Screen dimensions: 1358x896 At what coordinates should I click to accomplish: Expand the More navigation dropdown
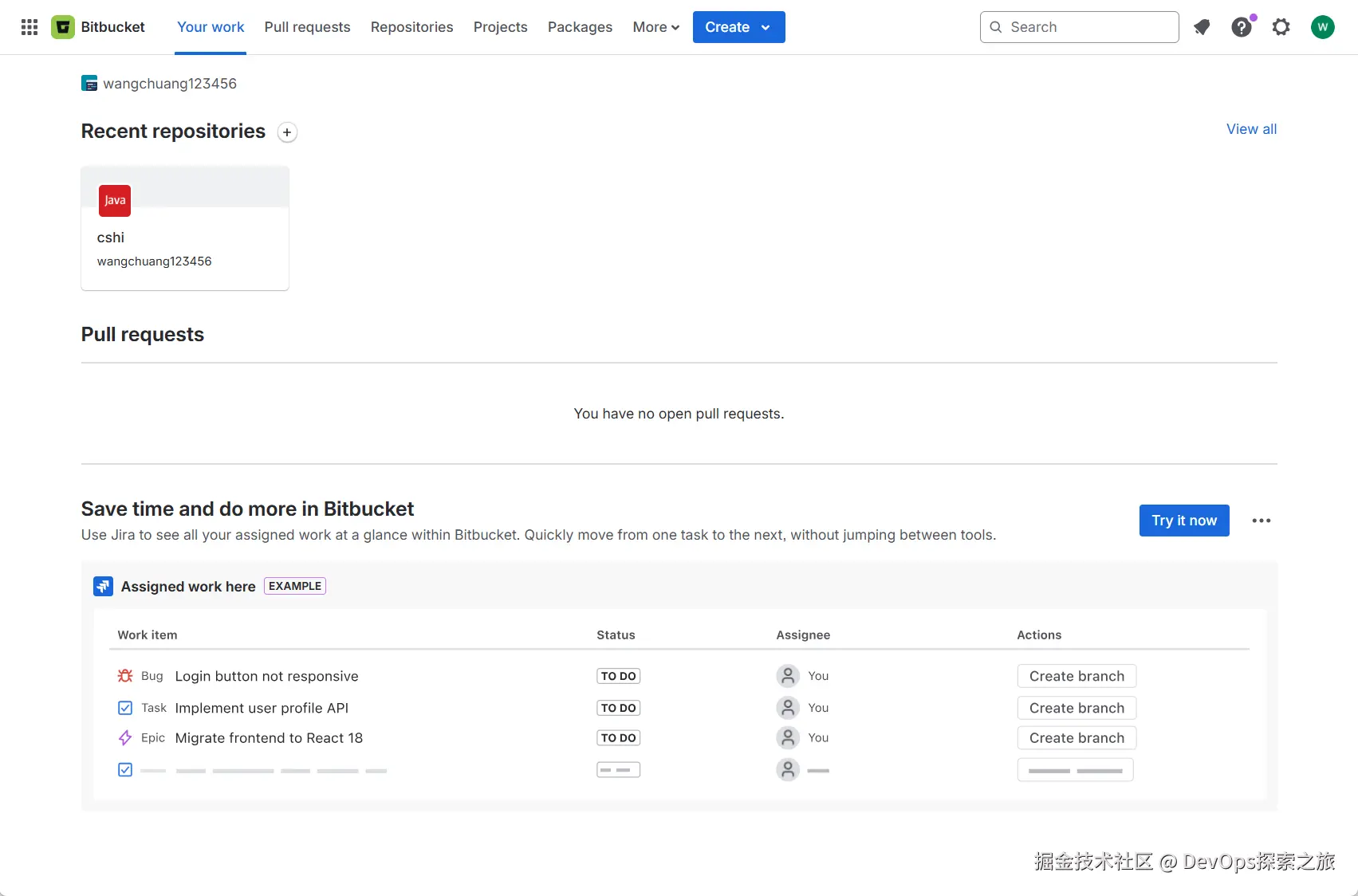tap(655, 27)
